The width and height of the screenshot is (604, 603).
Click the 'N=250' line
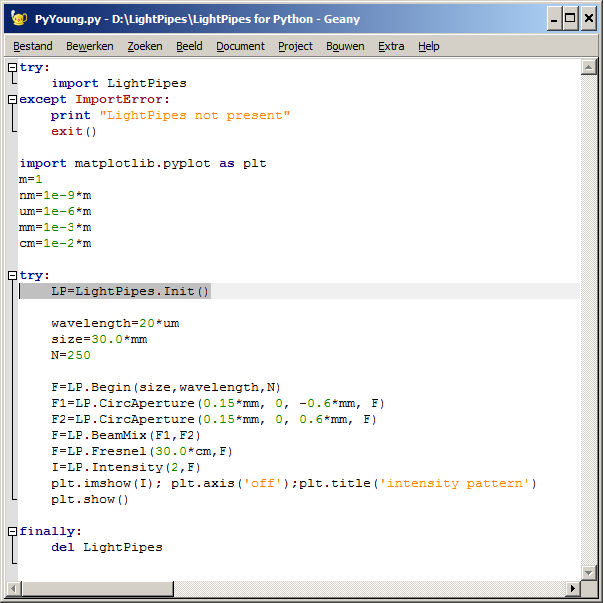point(71,355)
